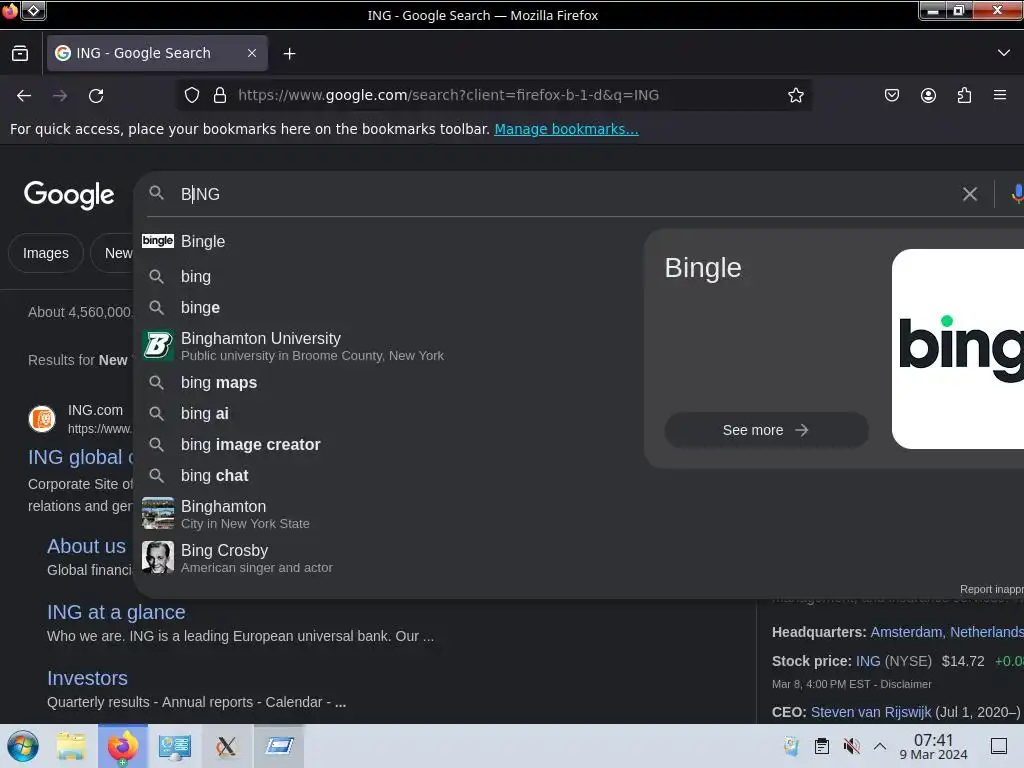The height and width of the screenshot is (768, 1024).
Task: Follow the Amsterdam, Netherlands headquarters link
Action: (947, 632)
